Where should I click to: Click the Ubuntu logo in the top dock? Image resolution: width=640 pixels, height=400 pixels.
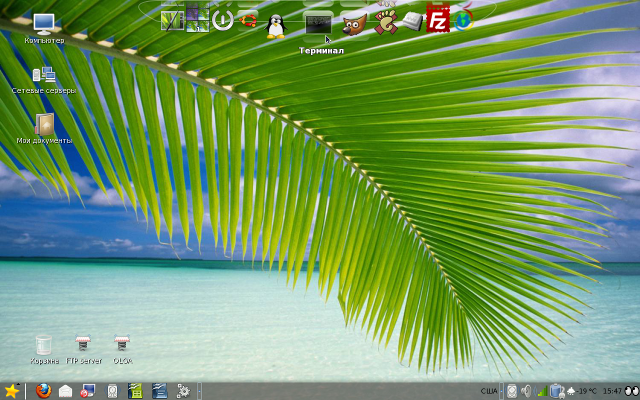coord(246,18)
